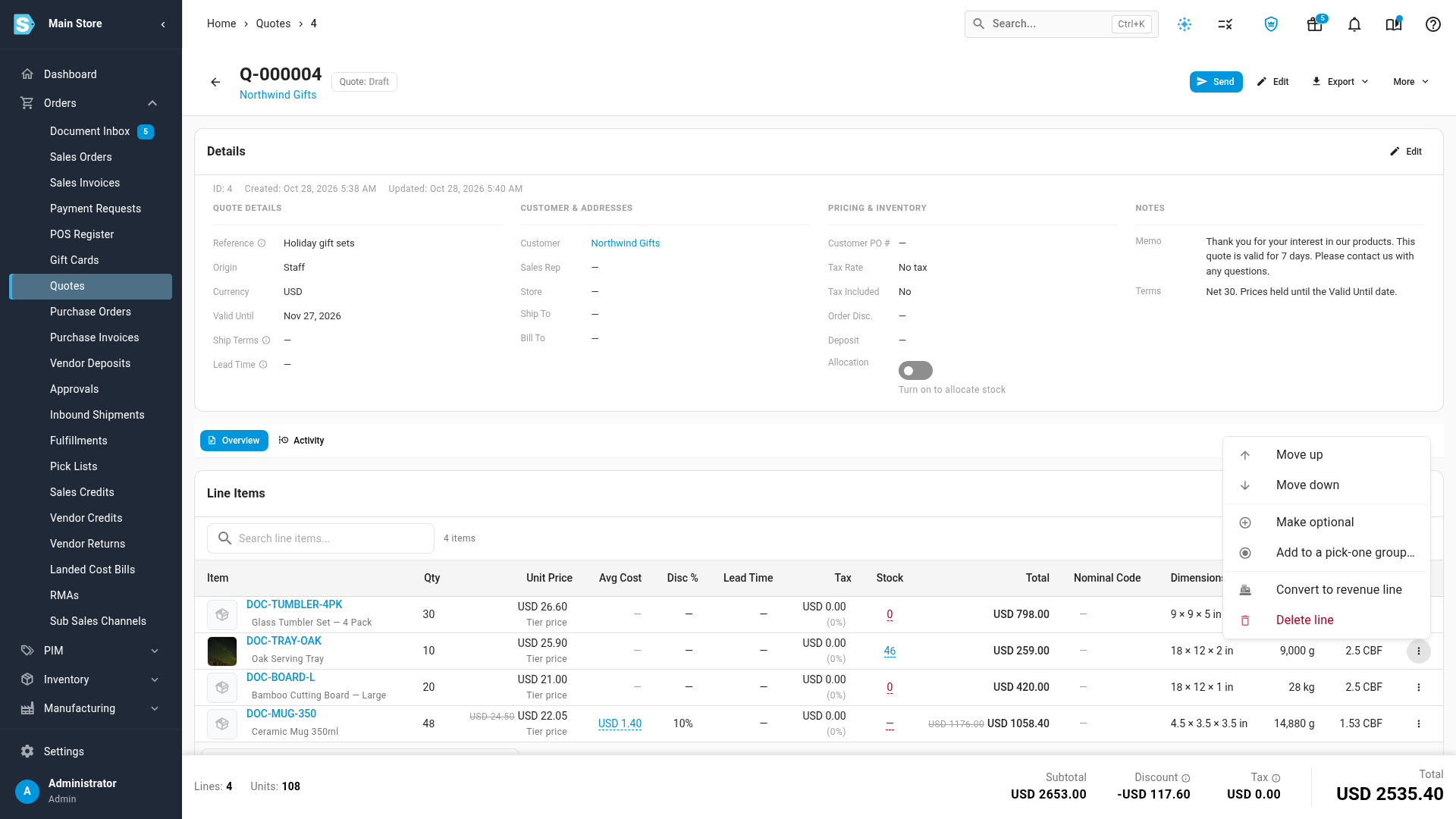Go to Quotes in the breadcrumb
This screenshot has width=1456, height=819.
tap(273, 24)
